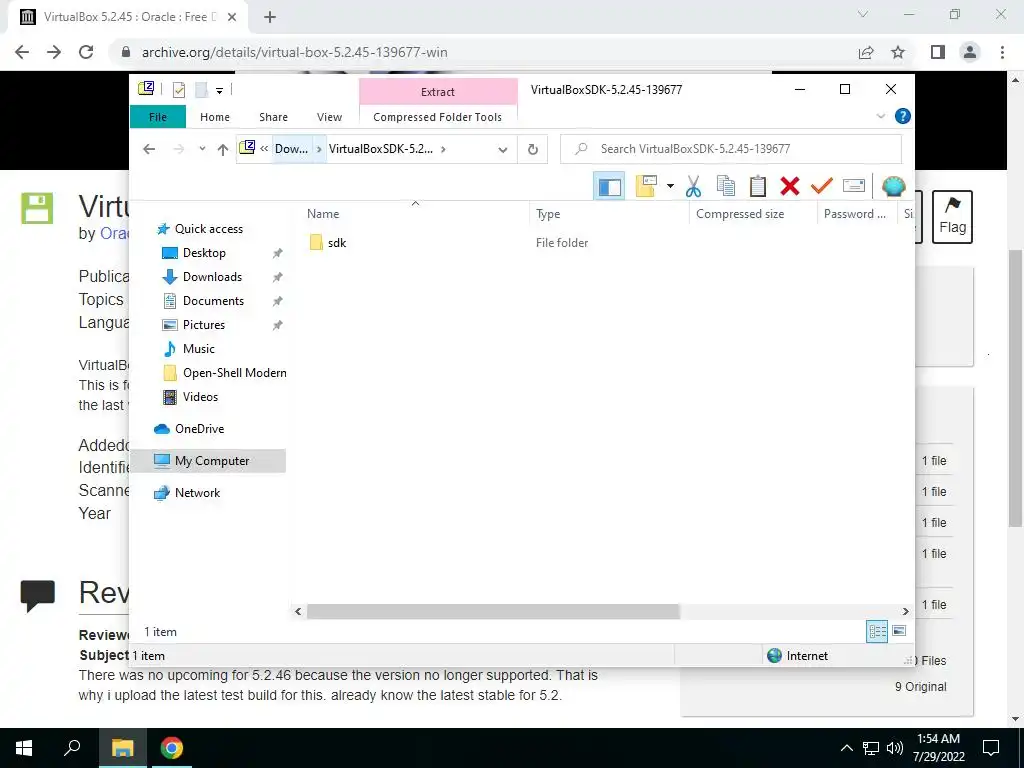This screenshot has width=1024, height=768.
Task: Switch to Details view icon
Action: [x=877, y=632]
